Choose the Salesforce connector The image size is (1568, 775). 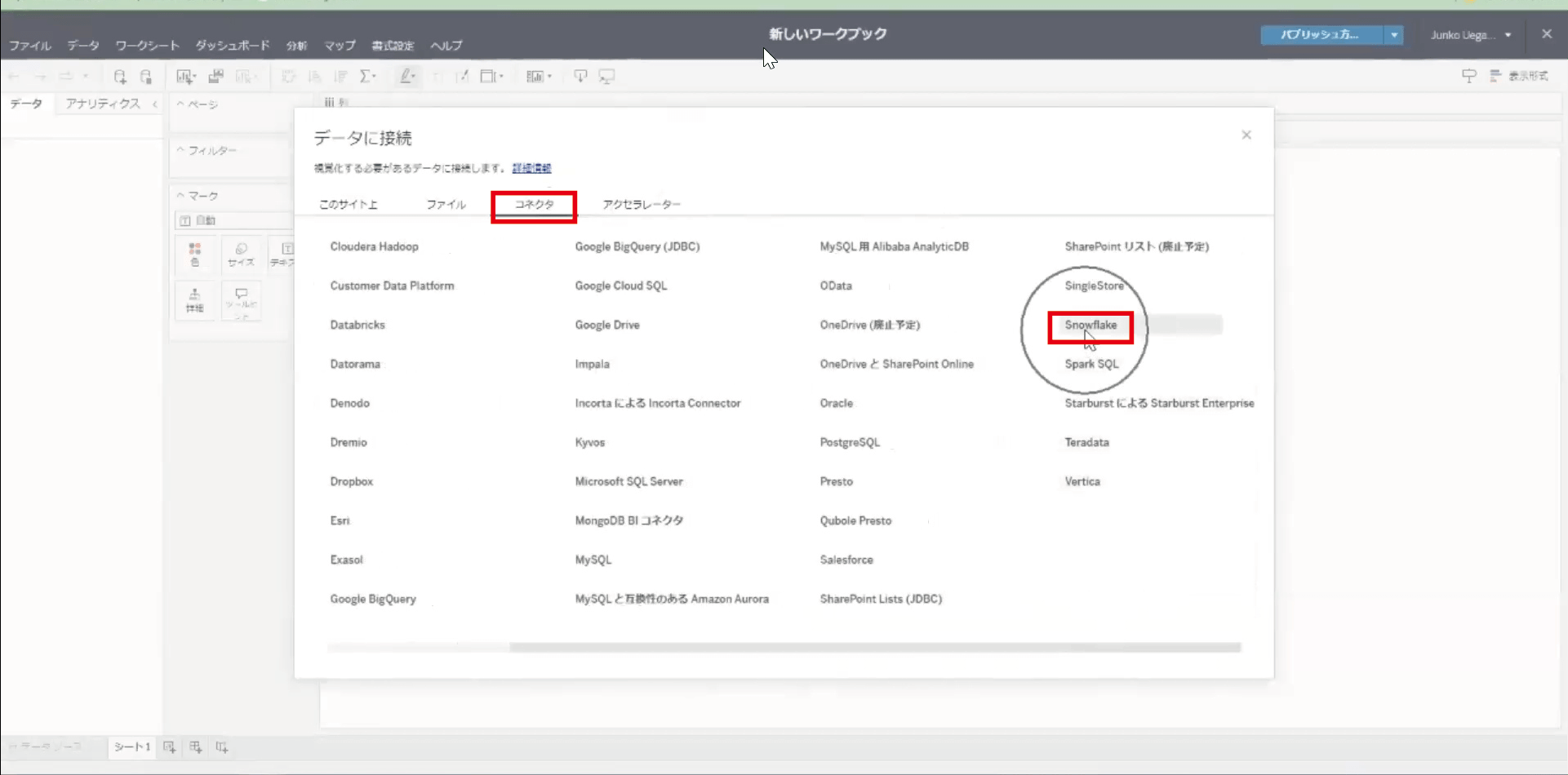[x=846, y=560]
